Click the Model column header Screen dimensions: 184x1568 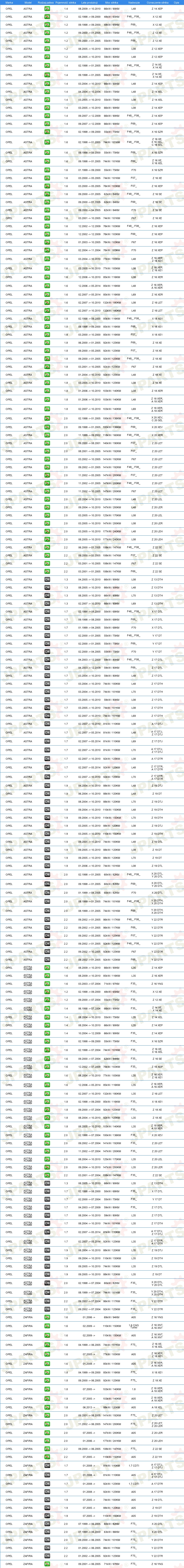point(28,2)
